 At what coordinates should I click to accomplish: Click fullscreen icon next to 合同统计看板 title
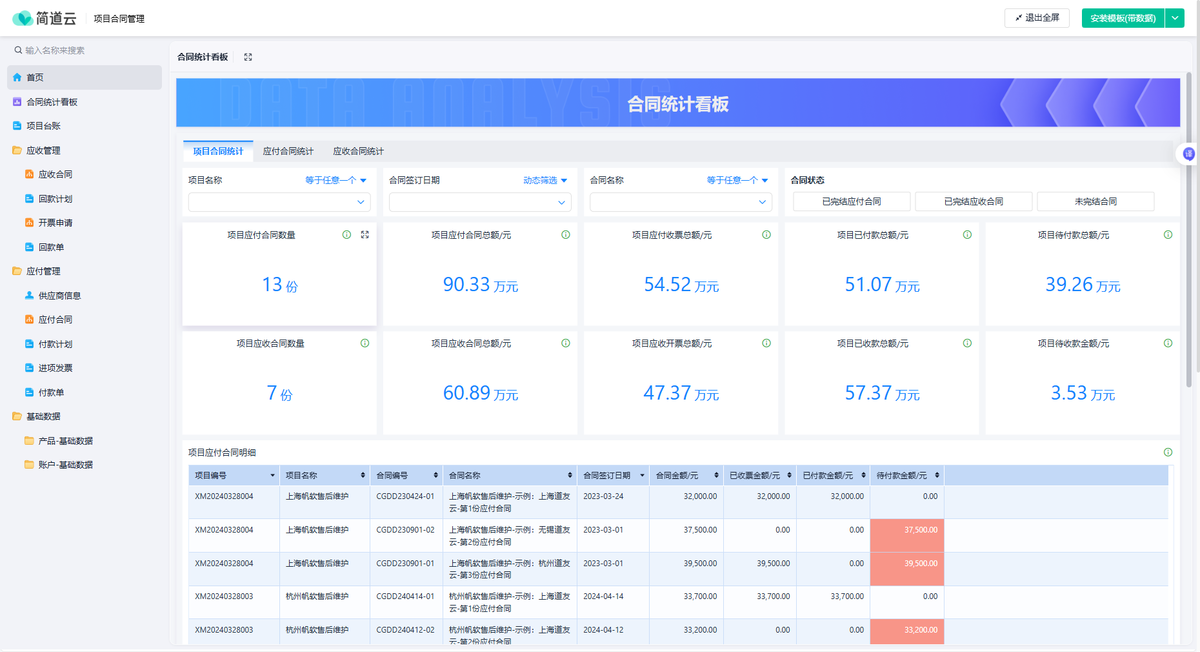pos(248,57)
